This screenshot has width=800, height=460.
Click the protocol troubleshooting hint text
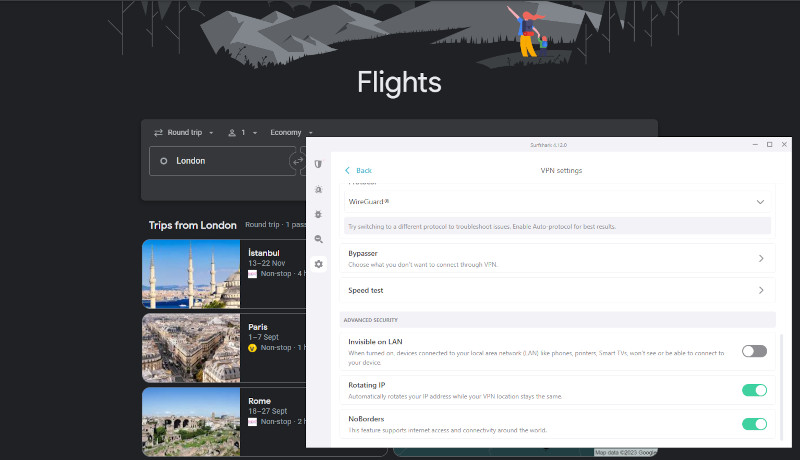click(x=482, y=226)
